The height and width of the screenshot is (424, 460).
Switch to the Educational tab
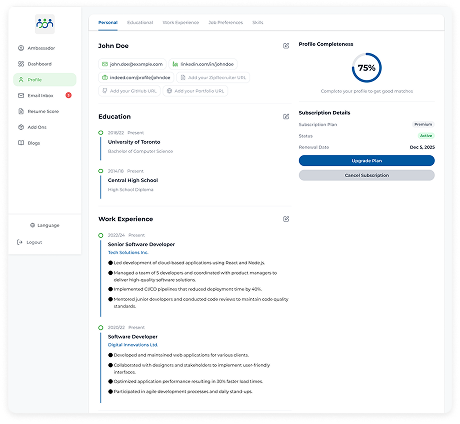click(140, 23)
